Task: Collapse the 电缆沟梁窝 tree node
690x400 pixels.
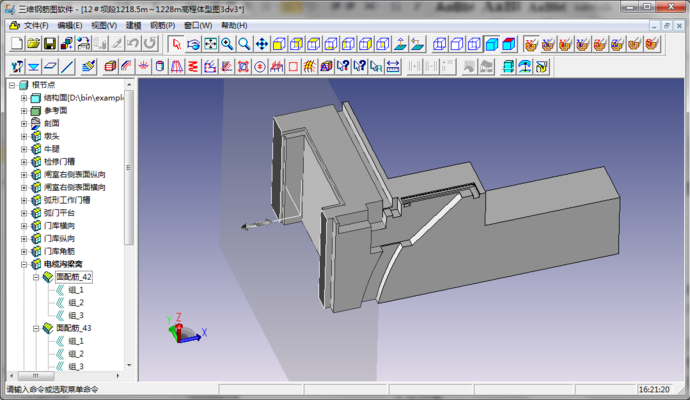Action: click(24, 264)
